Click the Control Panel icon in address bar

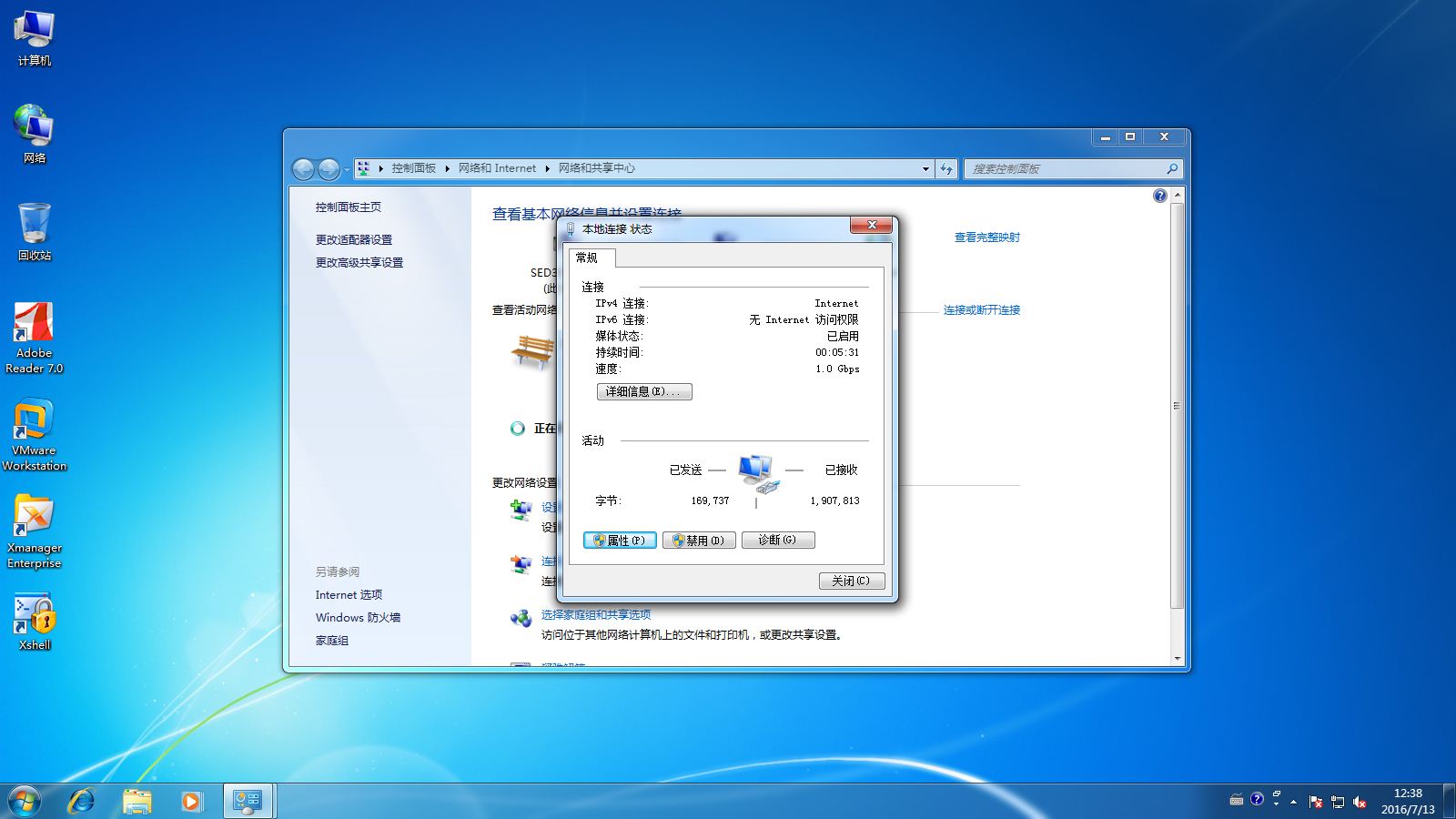pos(363,168)
